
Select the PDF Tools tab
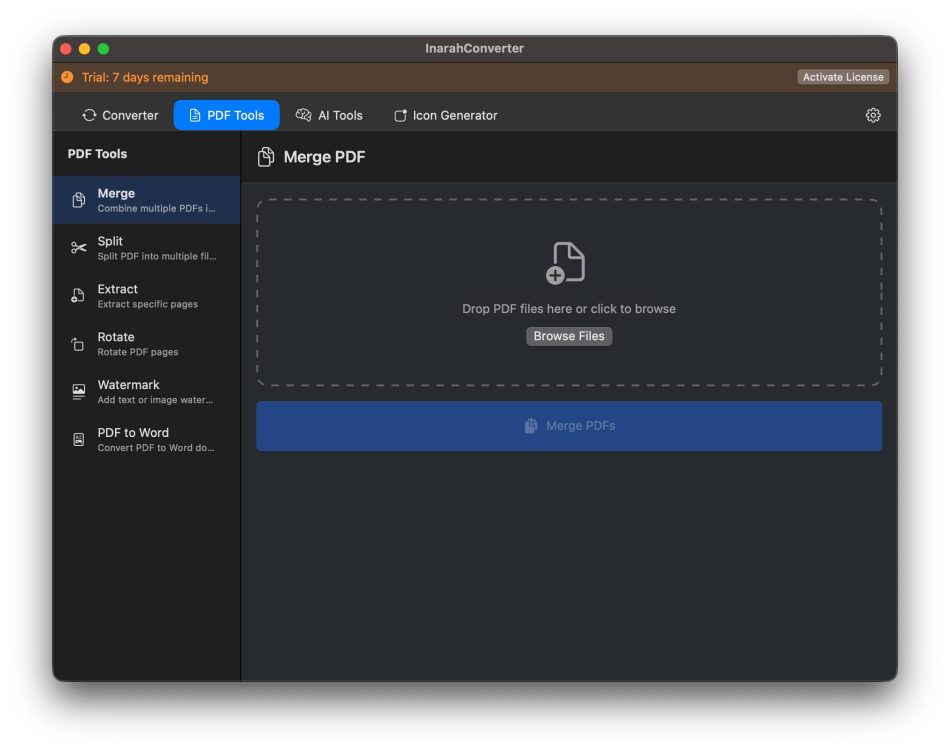[226, 116]
